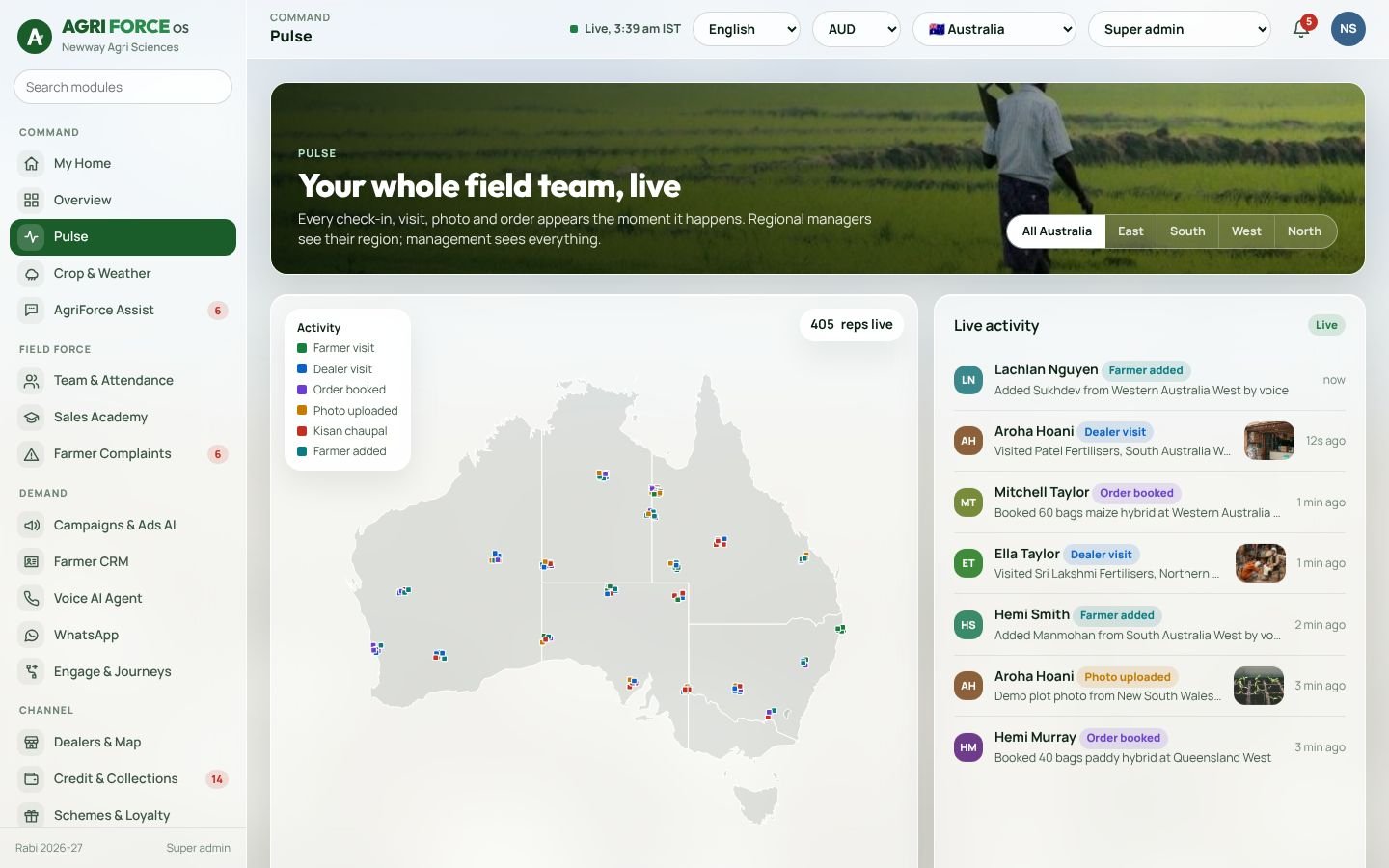Expand the AUD currency dropdown
Viewport: 1389px width, 868px height.
tap(857, 29)
